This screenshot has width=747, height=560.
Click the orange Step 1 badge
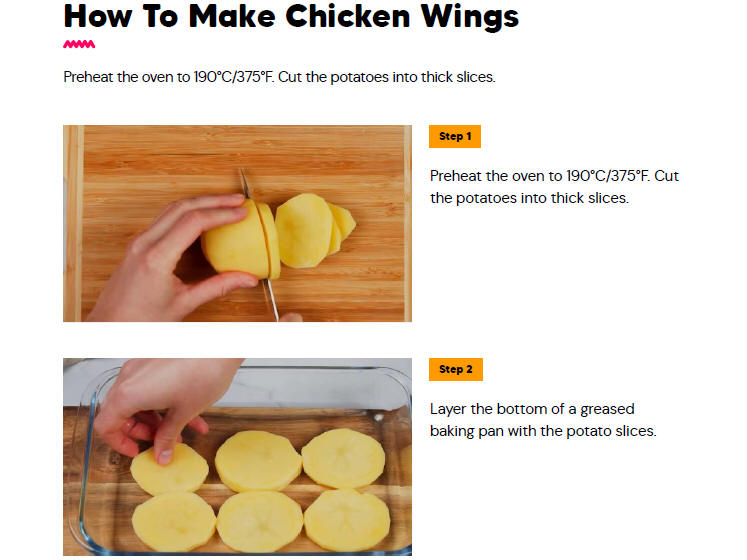click(x=455, y=136)
